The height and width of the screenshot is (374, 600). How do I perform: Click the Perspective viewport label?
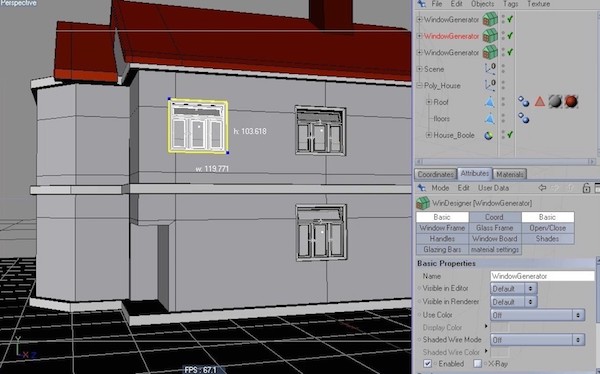(x=18, y=3)
